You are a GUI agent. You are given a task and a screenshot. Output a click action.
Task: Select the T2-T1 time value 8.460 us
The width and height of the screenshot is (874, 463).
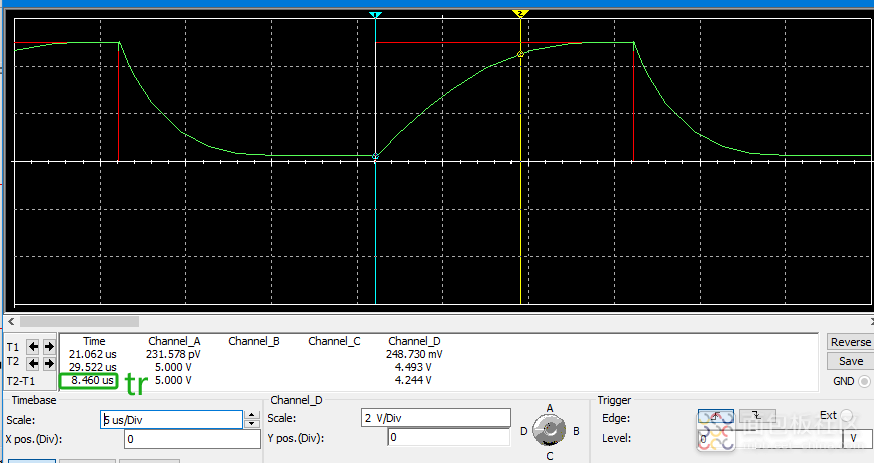coord(92,381)
